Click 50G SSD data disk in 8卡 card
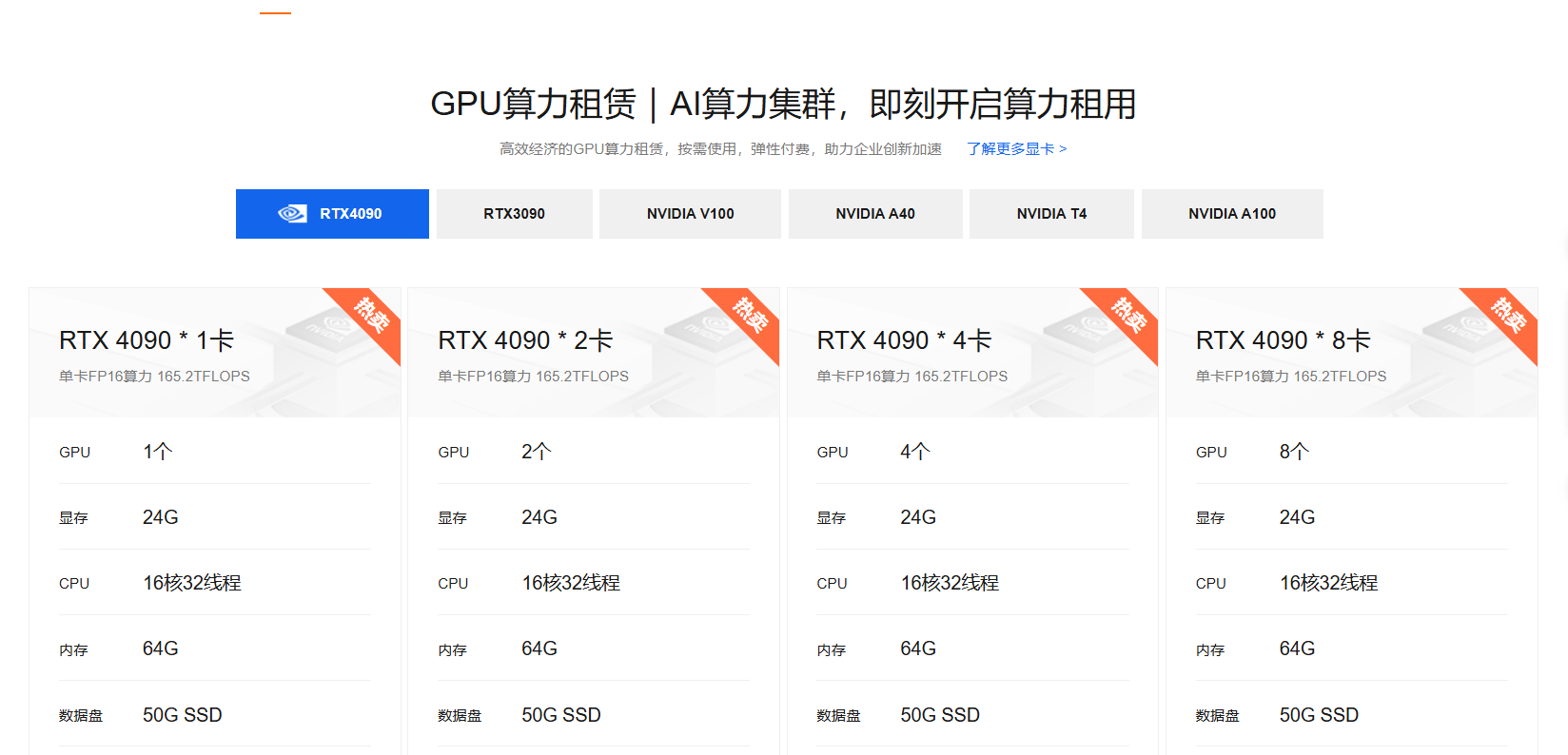Viewport: 1568px width, 755px height. (x=1318, y=715)
